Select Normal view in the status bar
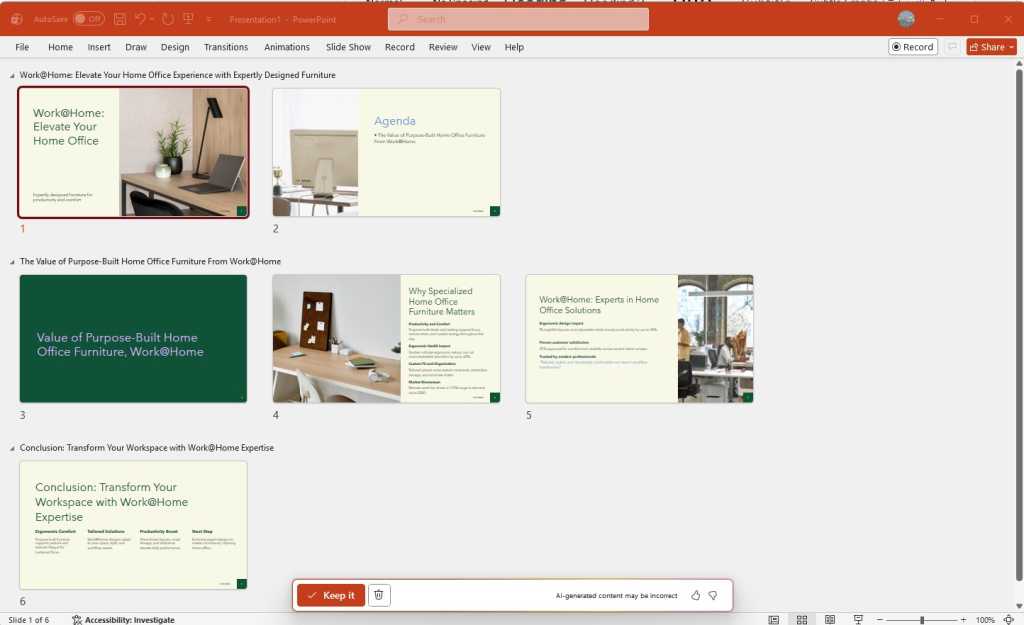This screenshot has width=1024, height=625. pyautogui.click(x=773, y=620)
